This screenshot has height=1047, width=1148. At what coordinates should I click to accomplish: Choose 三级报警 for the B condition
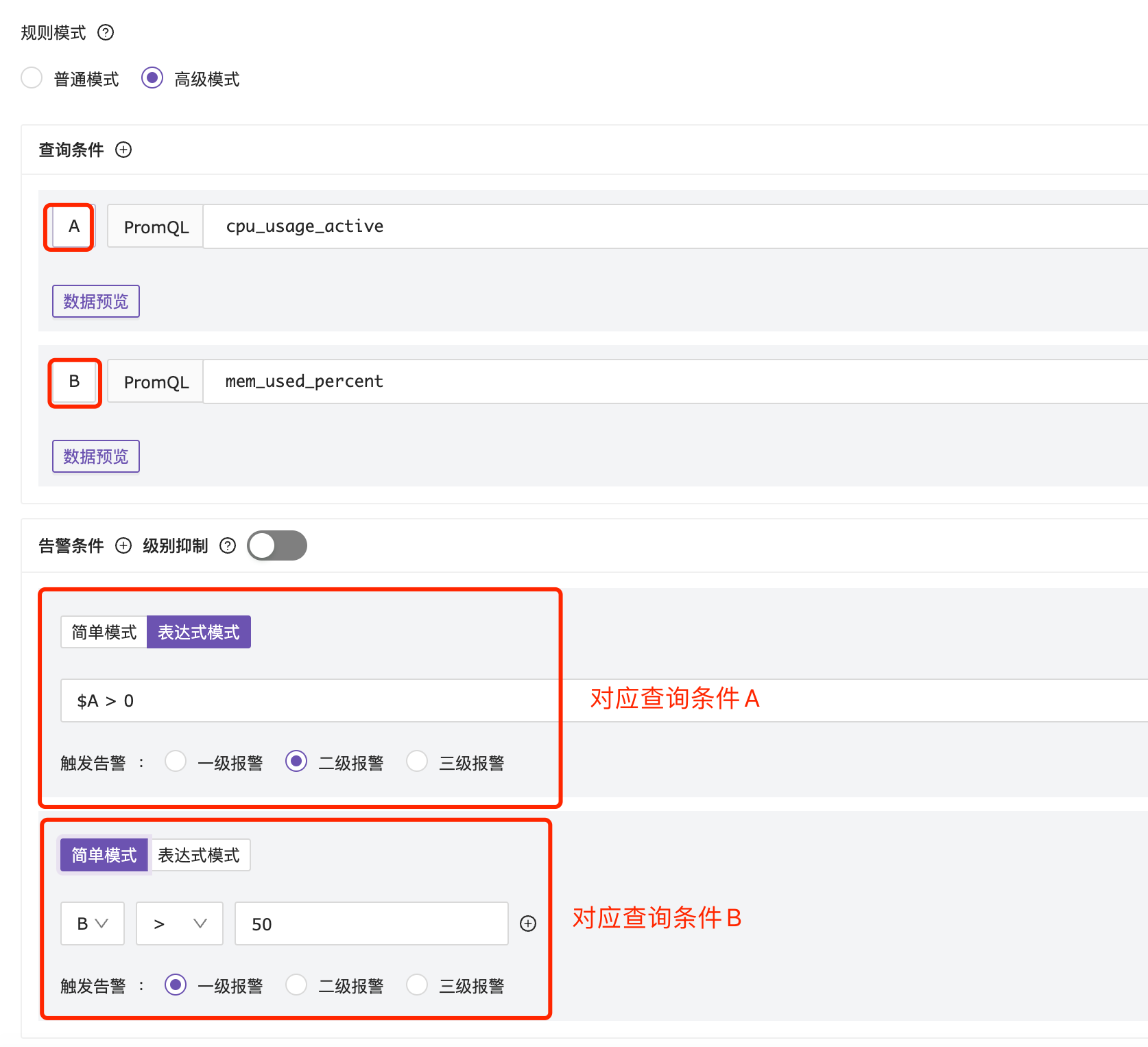point(417,985)
